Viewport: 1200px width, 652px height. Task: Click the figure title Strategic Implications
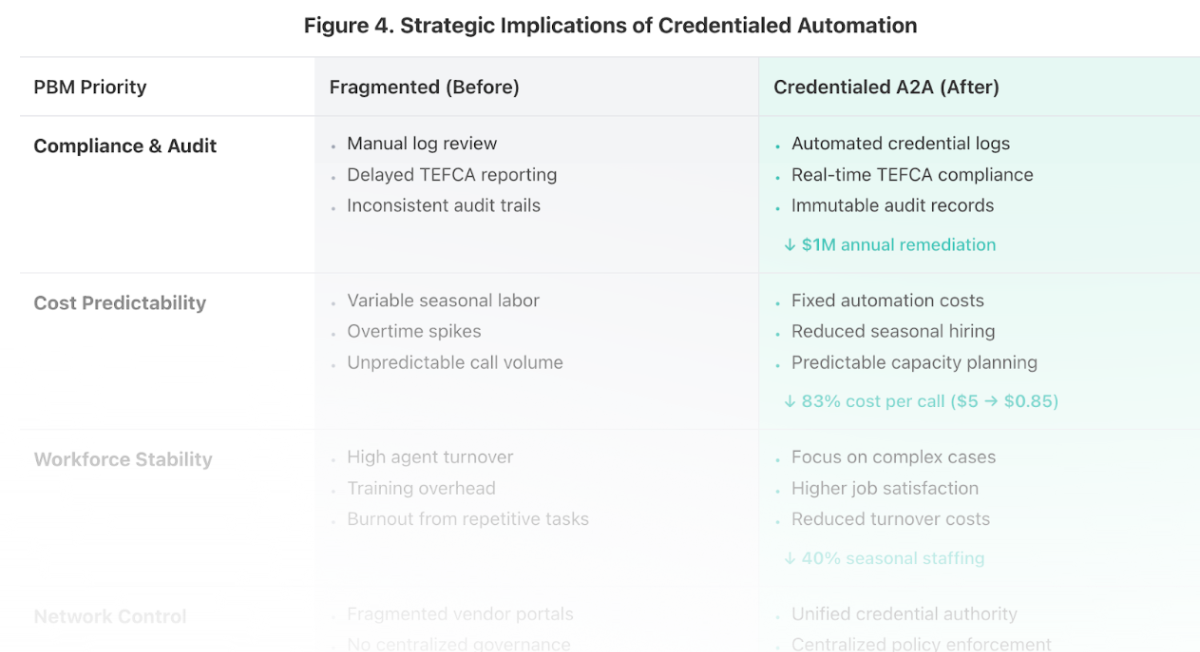pyautogui.click(x=610, y=26)
